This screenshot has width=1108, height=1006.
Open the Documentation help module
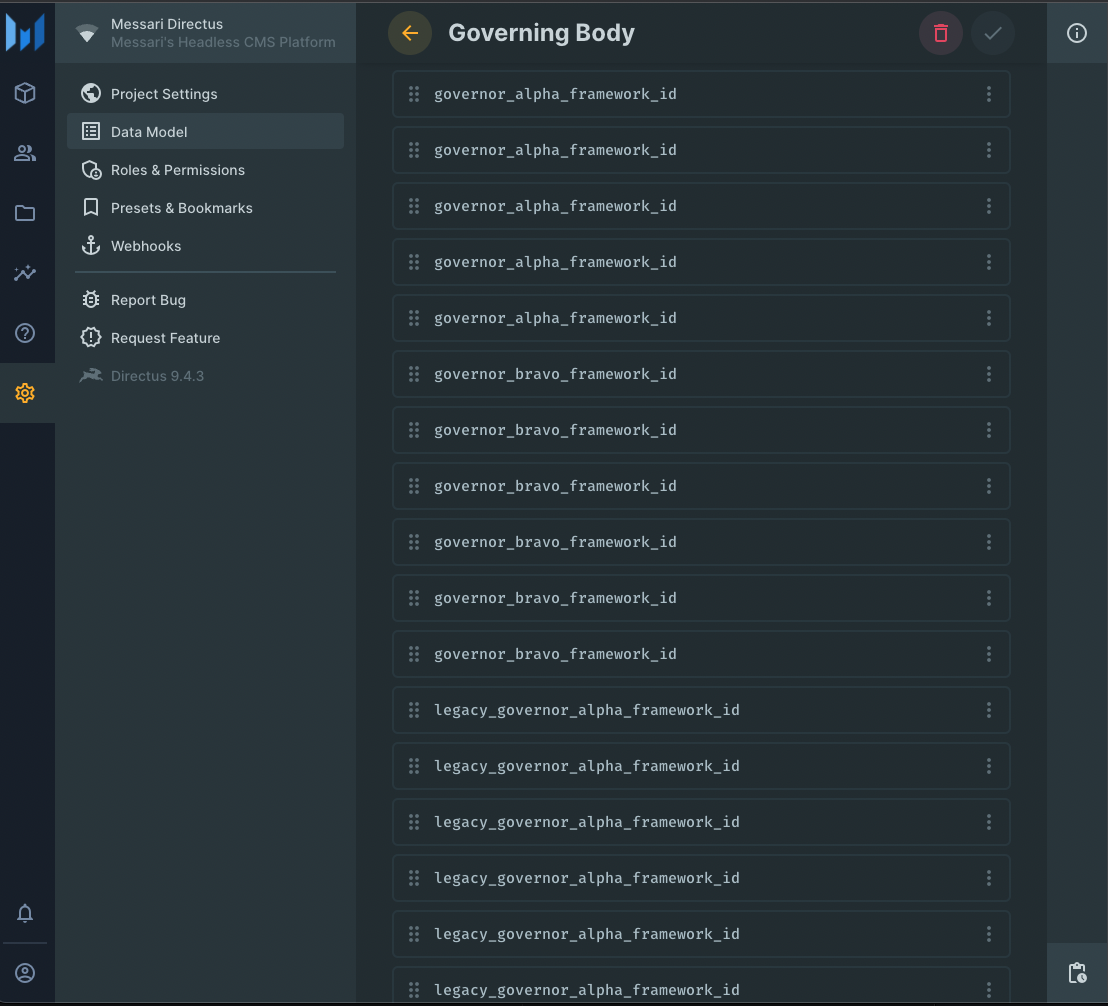pyautogui.click(x=25, y=333)
